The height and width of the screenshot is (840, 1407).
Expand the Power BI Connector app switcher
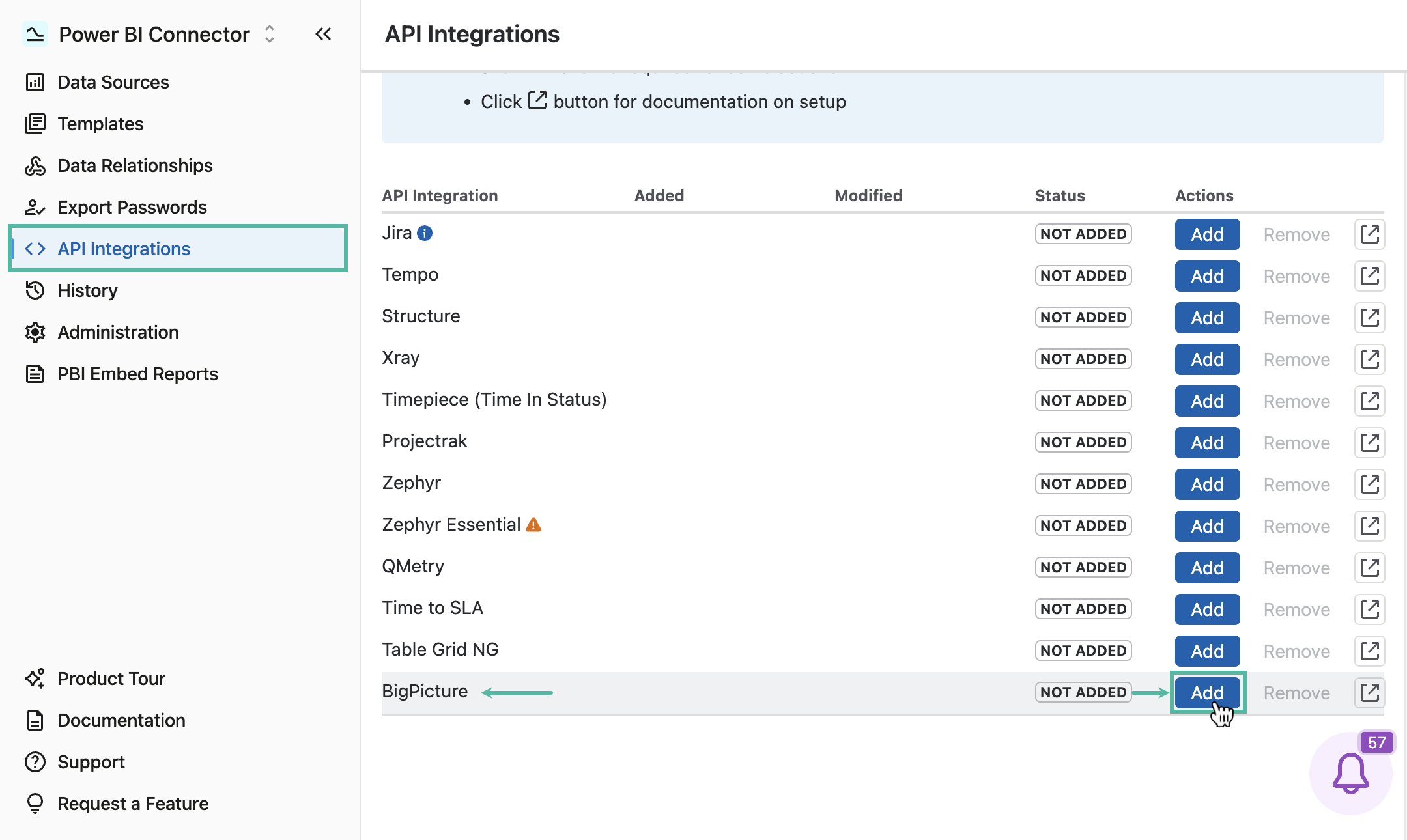coord(270,34)
